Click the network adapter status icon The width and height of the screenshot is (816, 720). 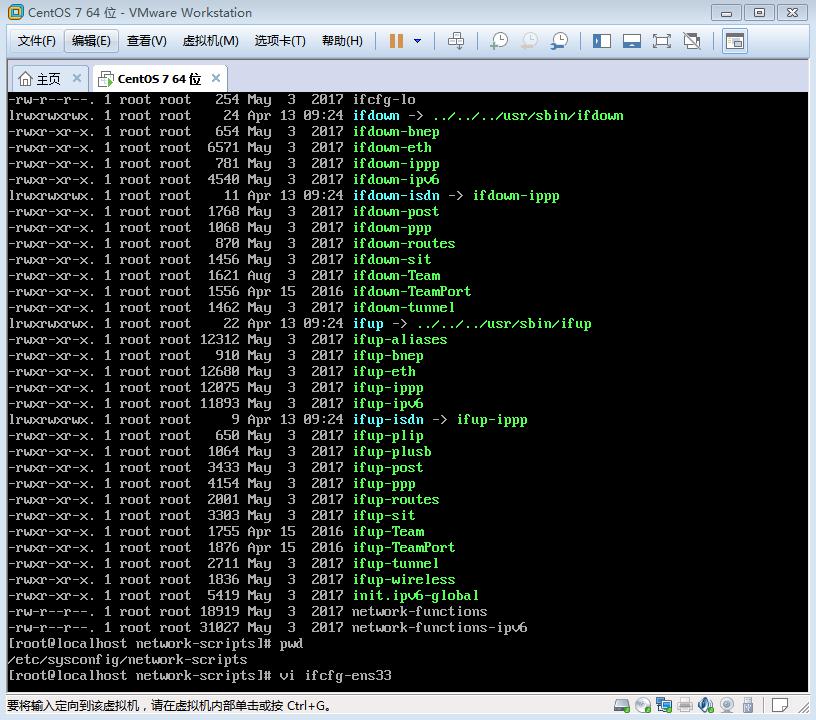click(x=664, y=705)
